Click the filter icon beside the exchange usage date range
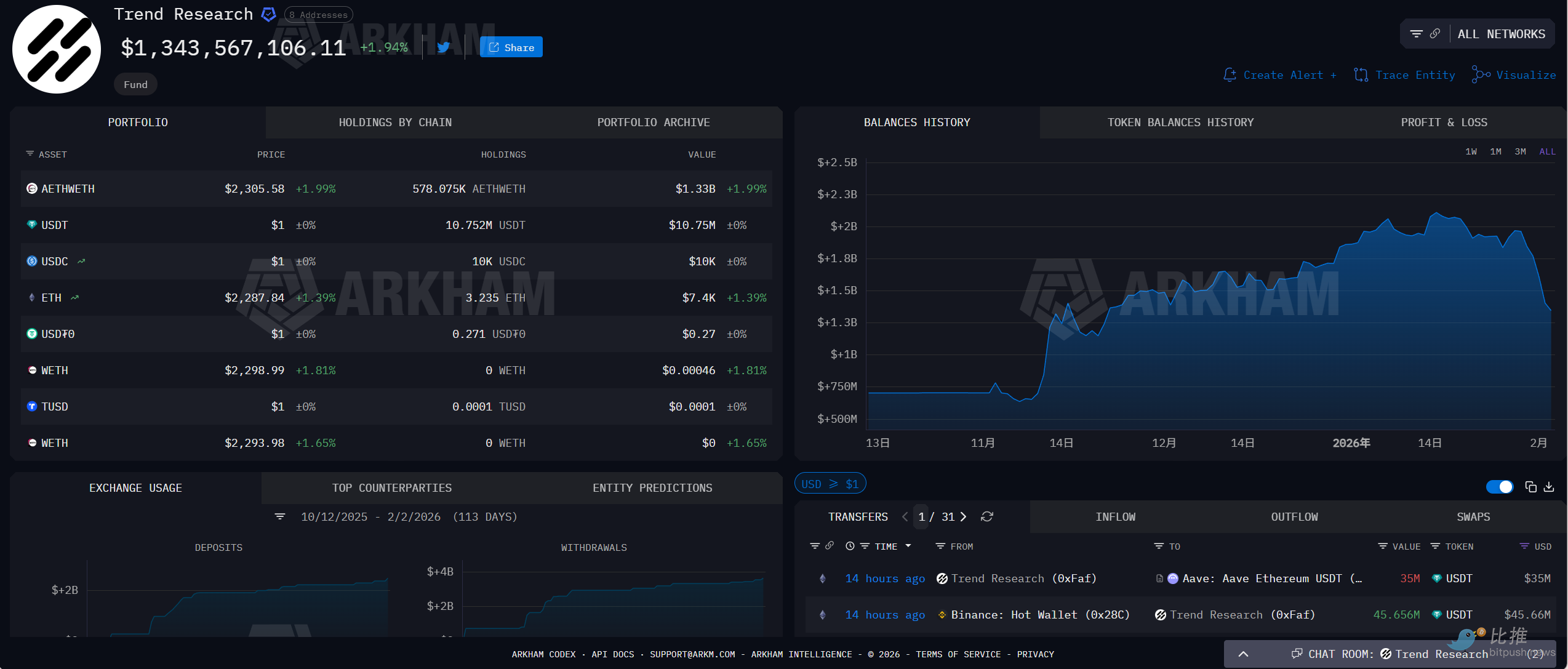Screen dimensions: 1568x669 coord(280,516)
